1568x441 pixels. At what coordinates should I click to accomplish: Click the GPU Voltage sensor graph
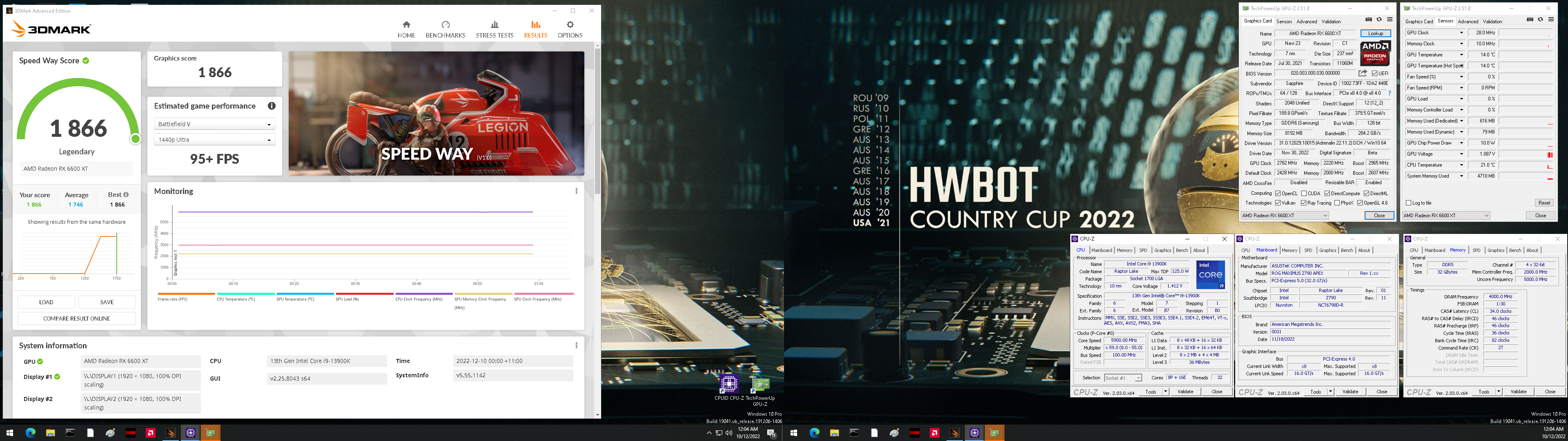click(x=1526, y=154)
